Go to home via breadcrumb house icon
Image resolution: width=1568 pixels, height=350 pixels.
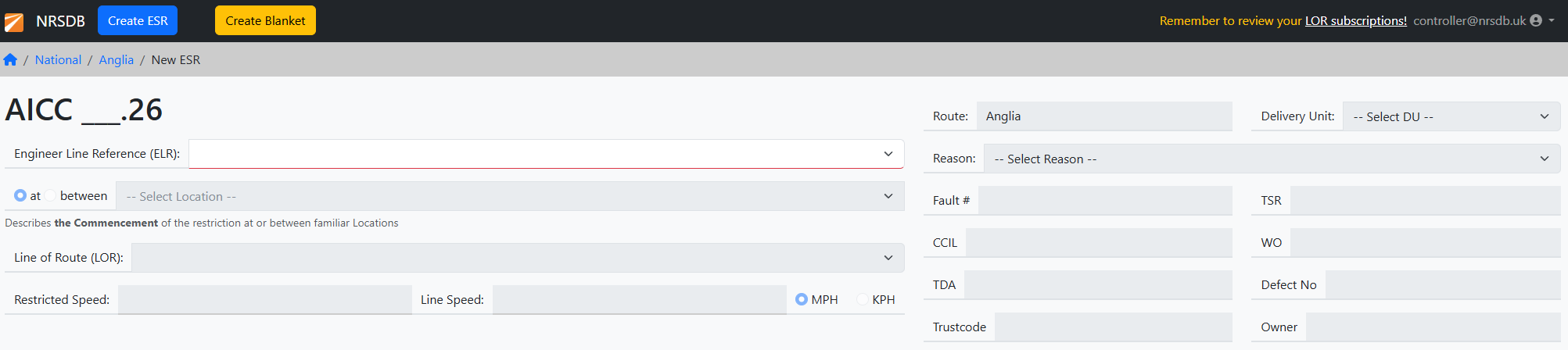(x=10, y=59)
